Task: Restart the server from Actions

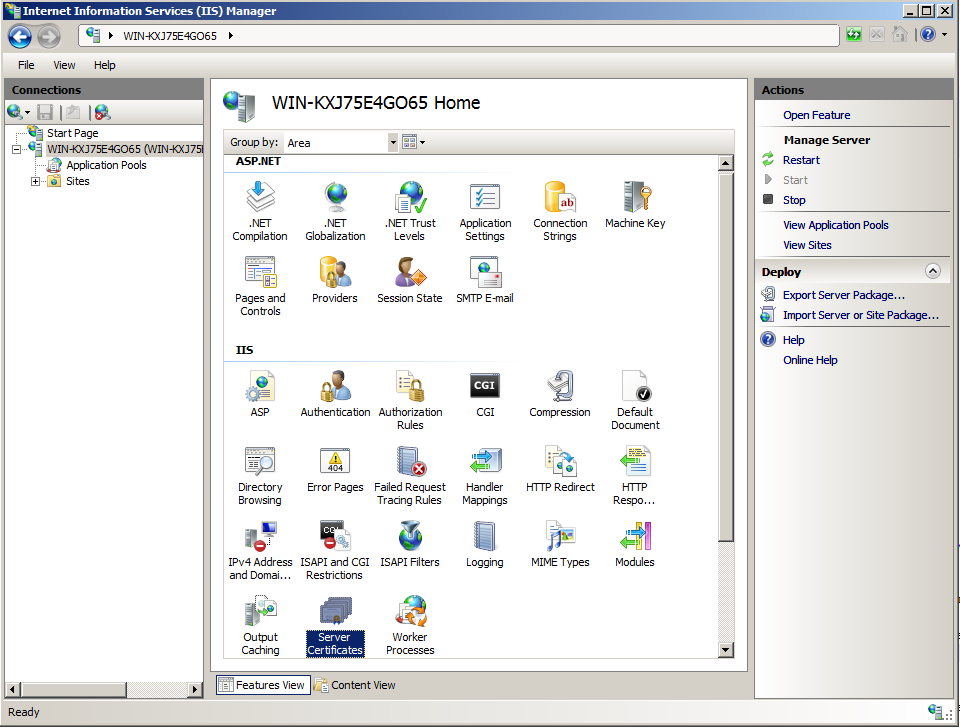Action: [x=801, y=160]
